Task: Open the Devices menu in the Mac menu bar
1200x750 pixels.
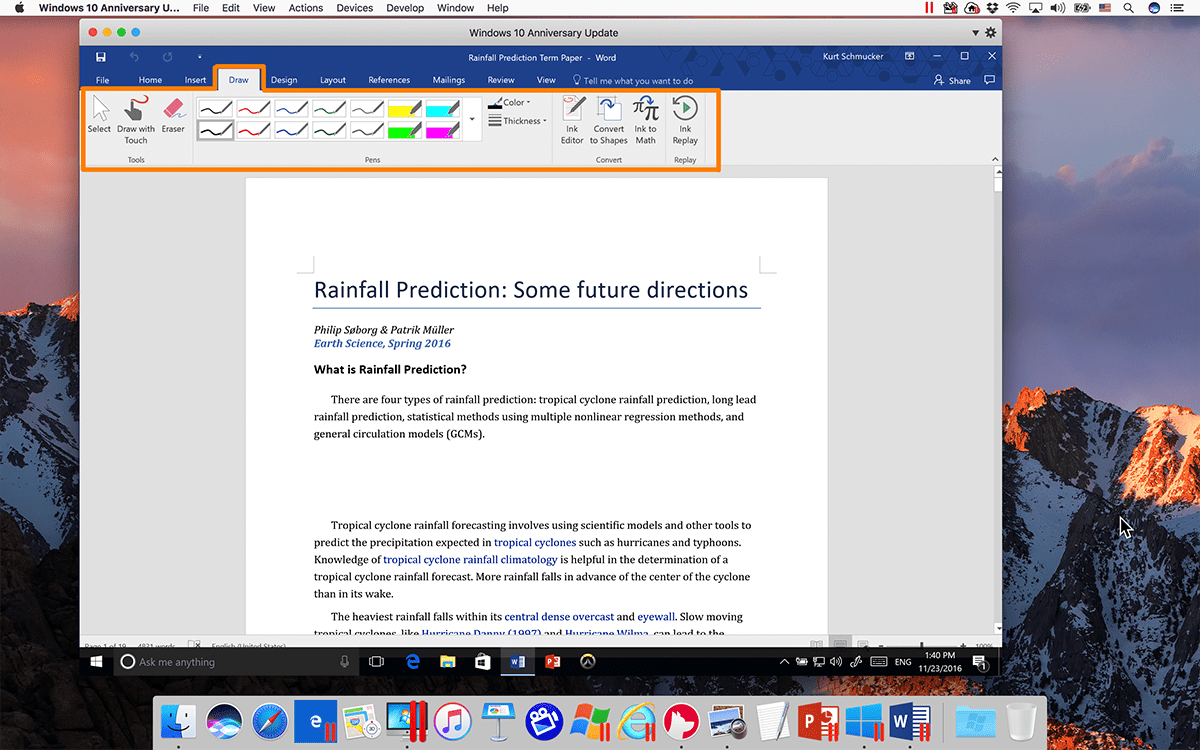Action: point(356,8)
